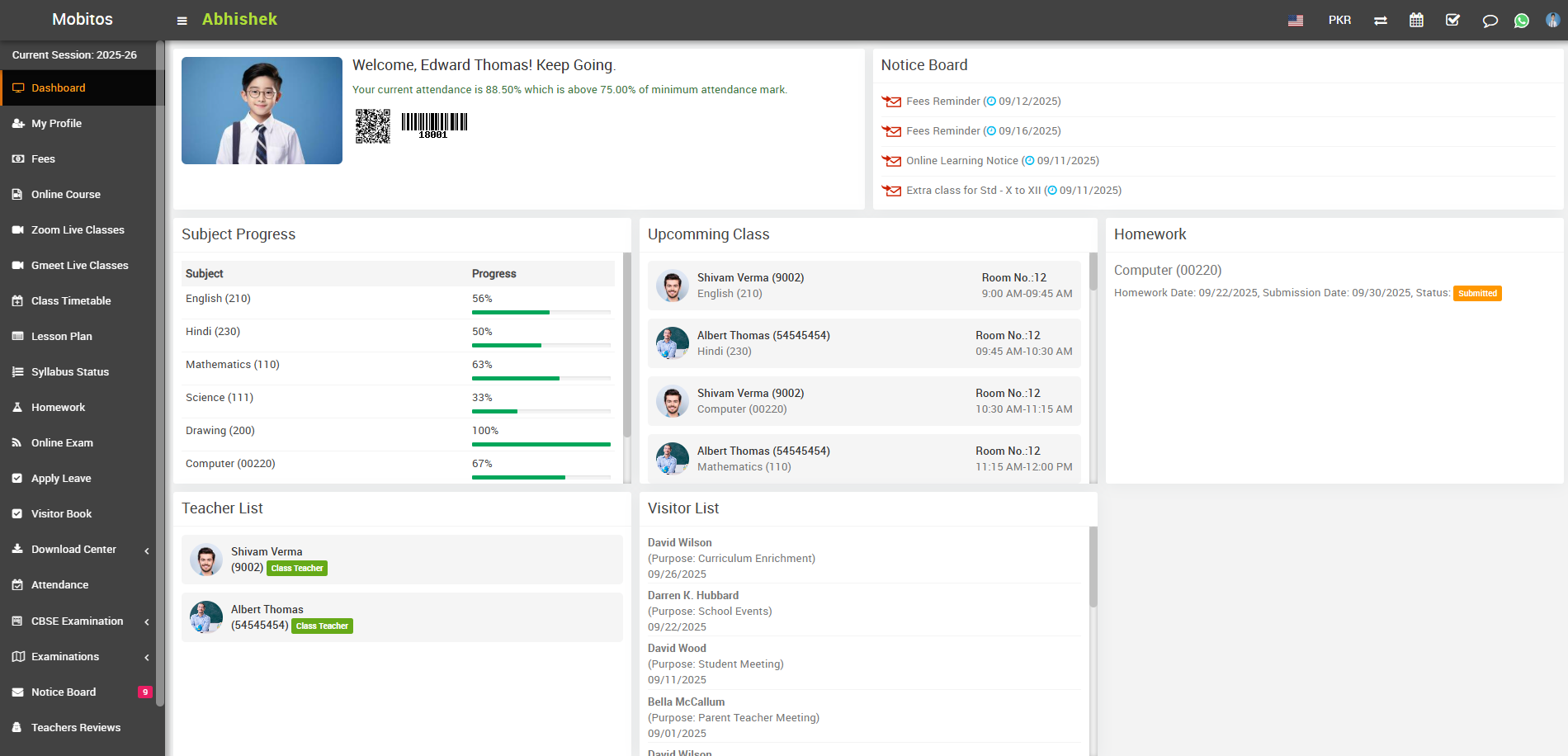Expand the Examinations sidebar submenu
The height and width of the screenshot is (756, 1568).
[78, 657]
